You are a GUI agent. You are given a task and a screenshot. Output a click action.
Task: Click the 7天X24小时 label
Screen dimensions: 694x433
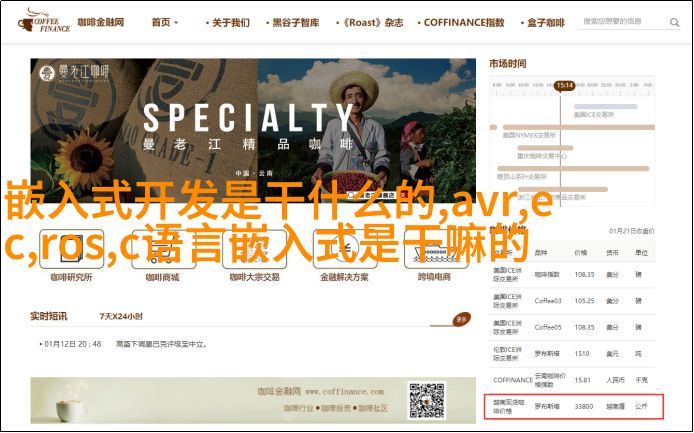[x=121, y=317]
